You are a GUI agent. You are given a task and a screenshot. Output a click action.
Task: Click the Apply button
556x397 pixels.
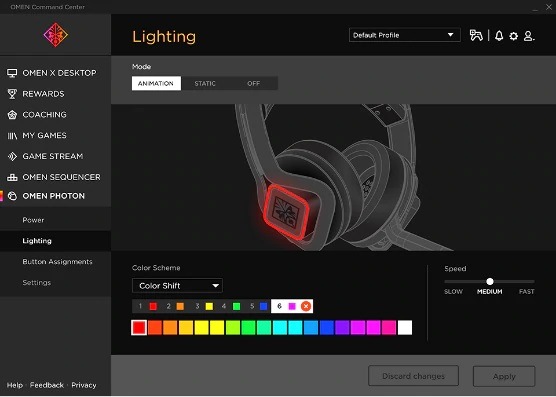[x=504, y=376]
